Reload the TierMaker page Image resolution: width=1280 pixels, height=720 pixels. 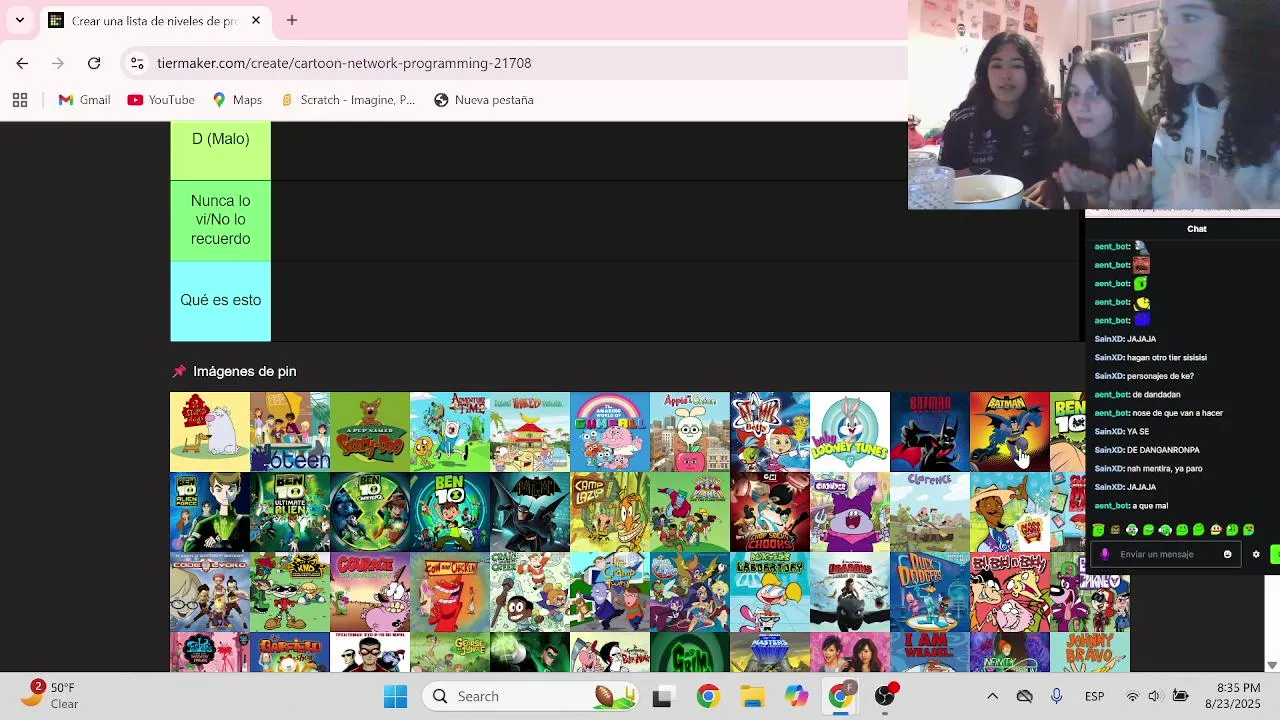pyautogui.click(x=94, y=63)
